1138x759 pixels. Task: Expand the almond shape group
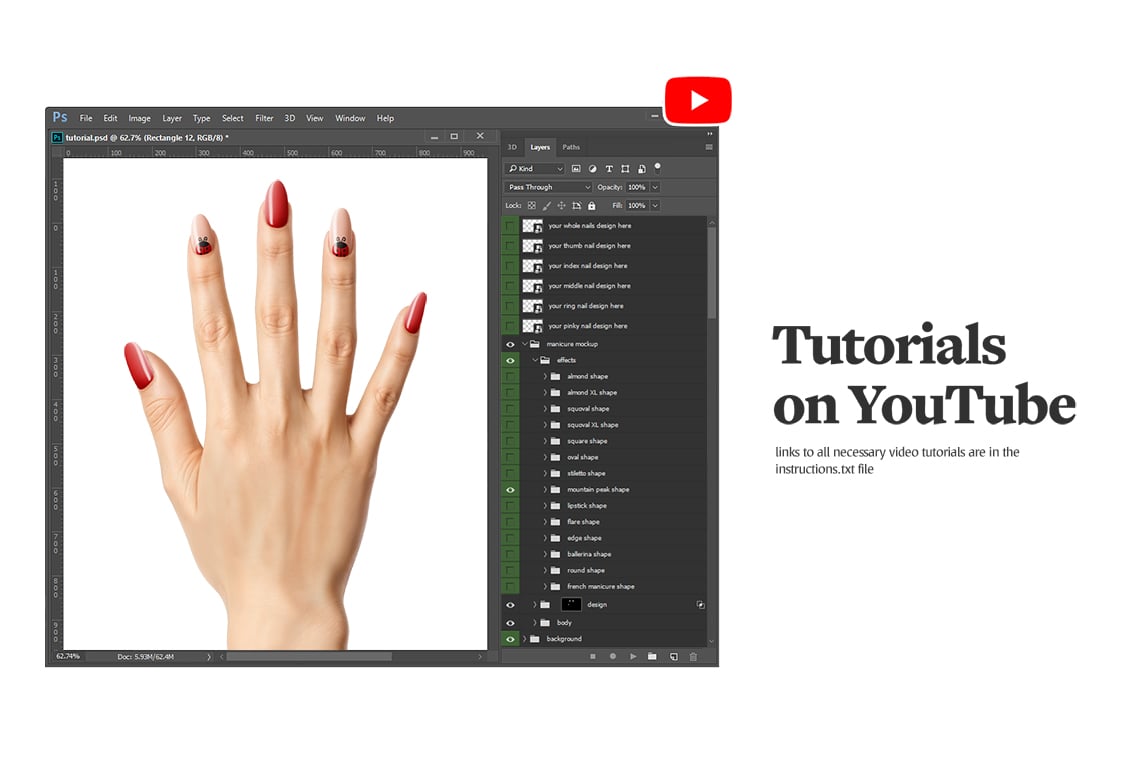[545, 375]
